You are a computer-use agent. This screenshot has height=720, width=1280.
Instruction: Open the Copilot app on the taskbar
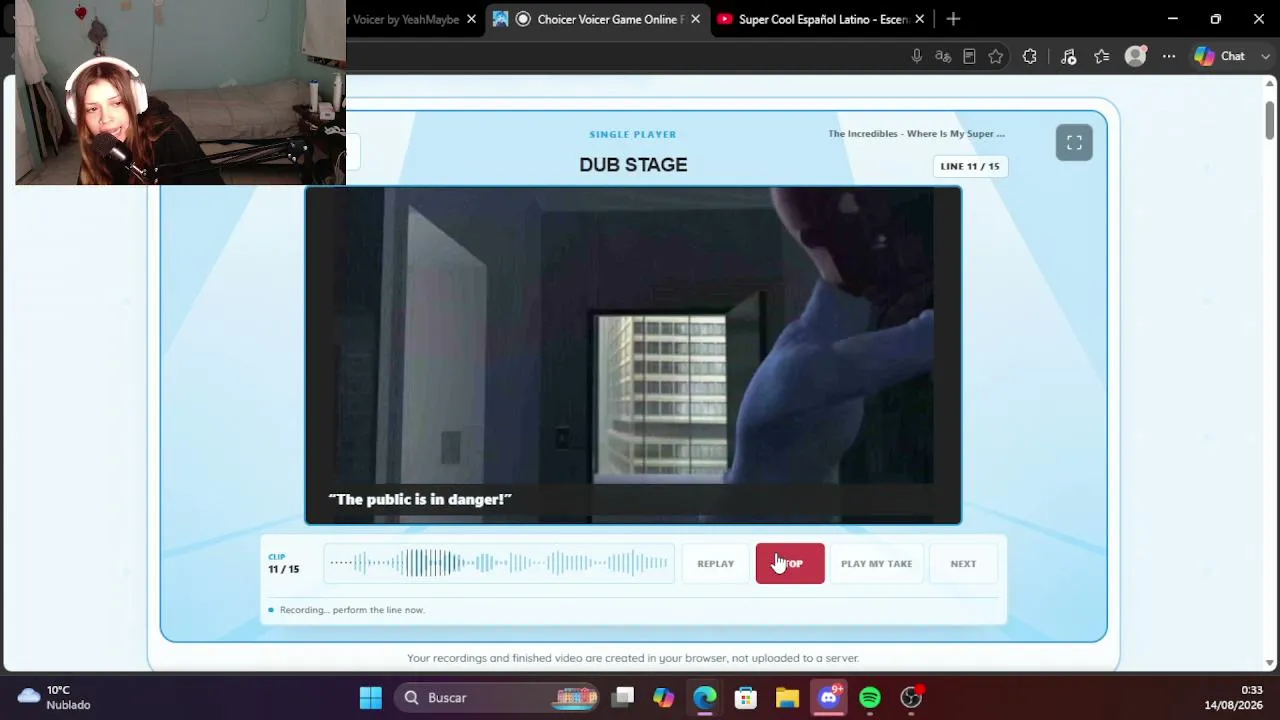tap(664, 697)
